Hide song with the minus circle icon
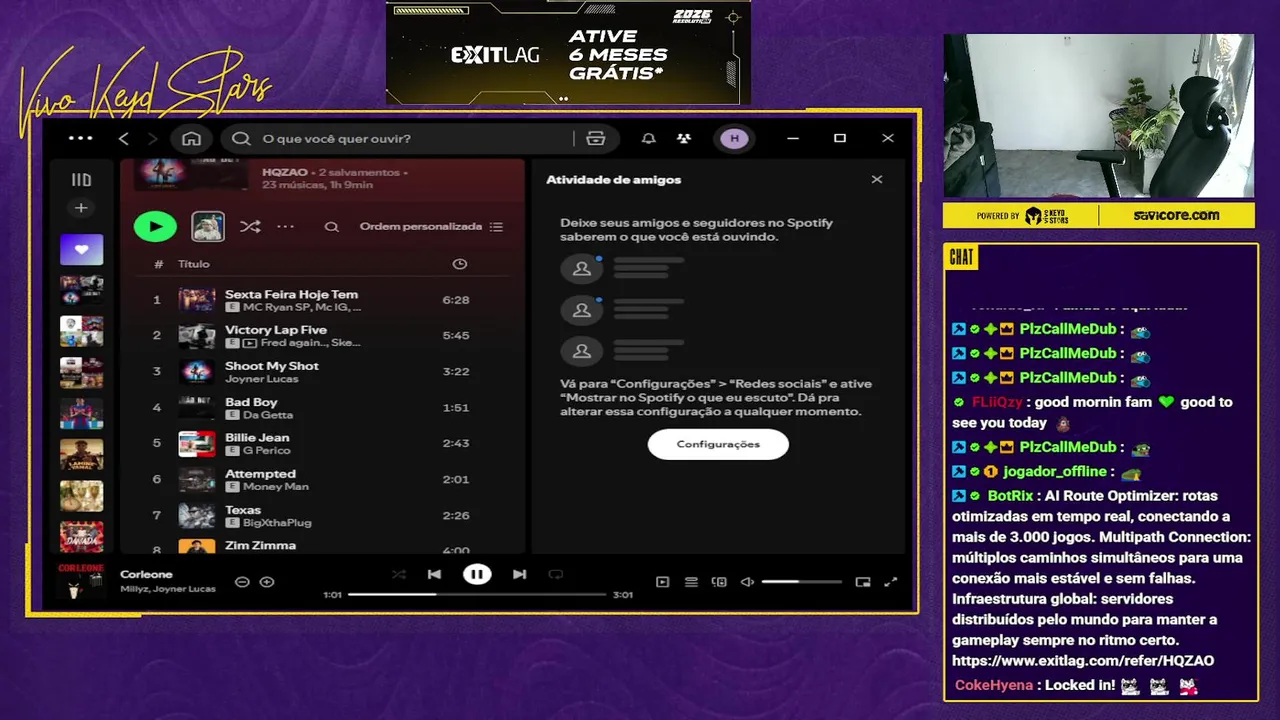This screenshot has width=1280, height=720. point(242,582)
